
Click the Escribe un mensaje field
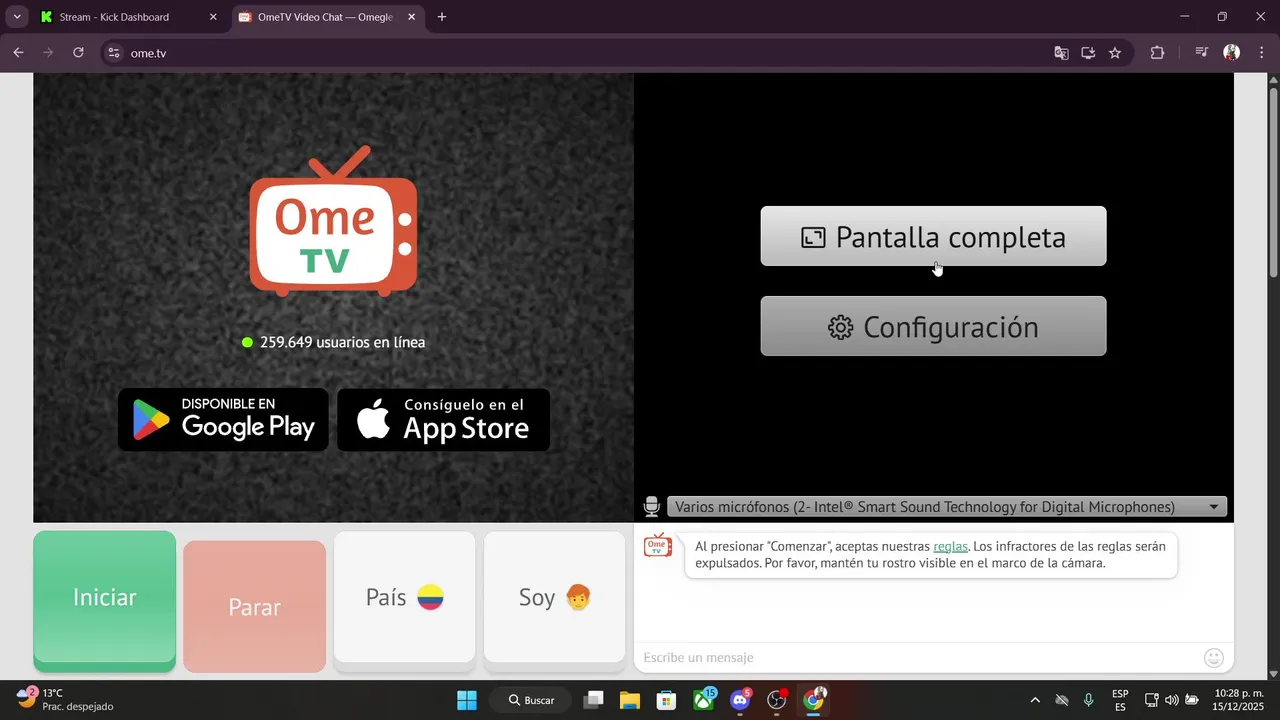(918, 657)
